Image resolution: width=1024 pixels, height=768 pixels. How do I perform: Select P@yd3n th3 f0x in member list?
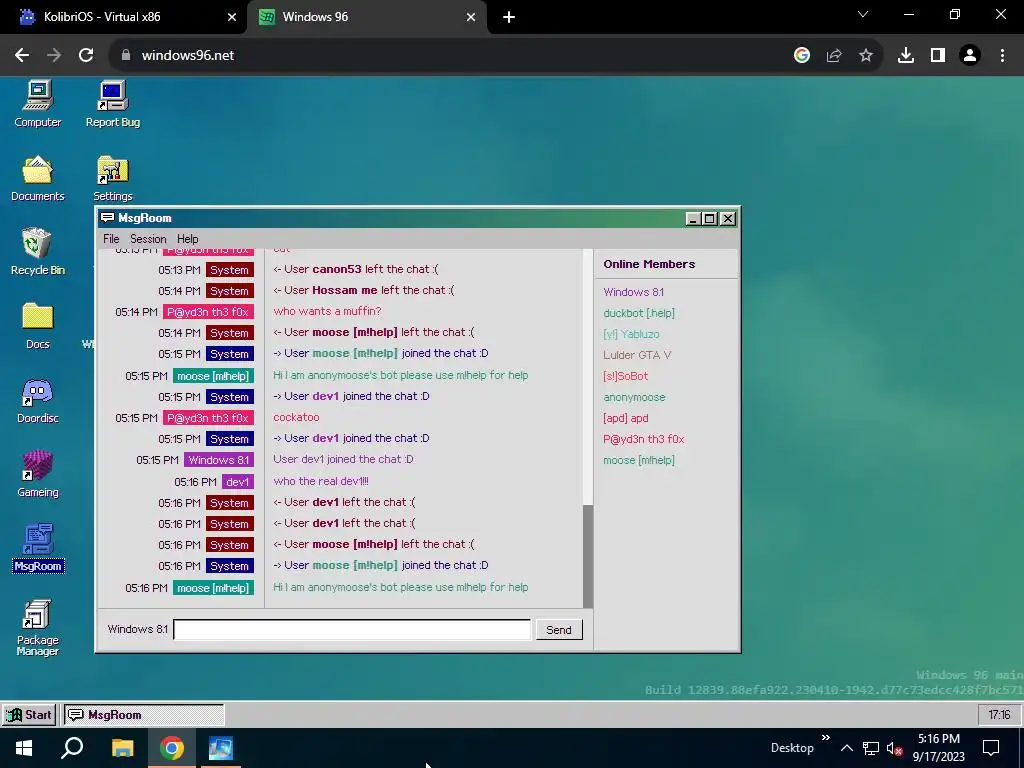643,439
